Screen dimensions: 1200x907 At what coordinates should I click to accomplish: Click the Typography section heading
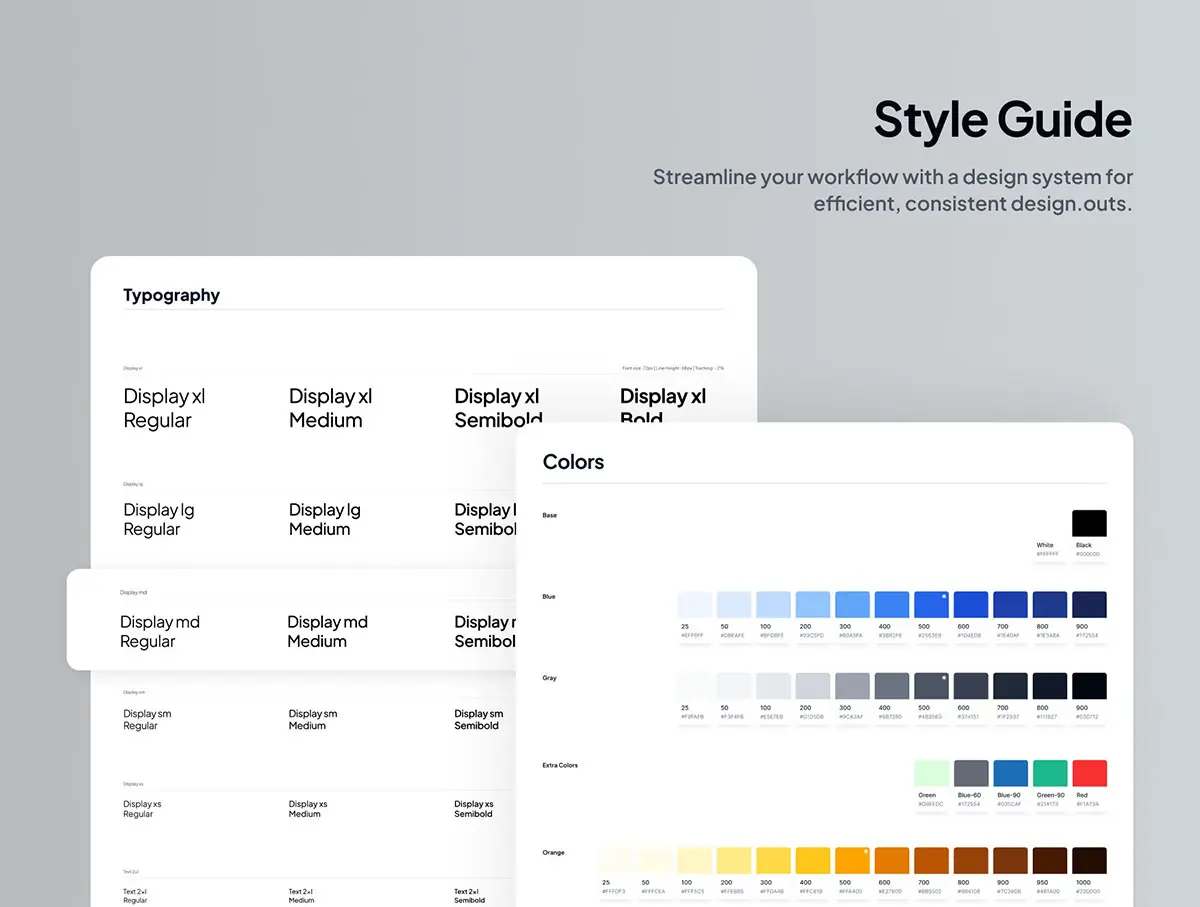[x=171, y=295]
